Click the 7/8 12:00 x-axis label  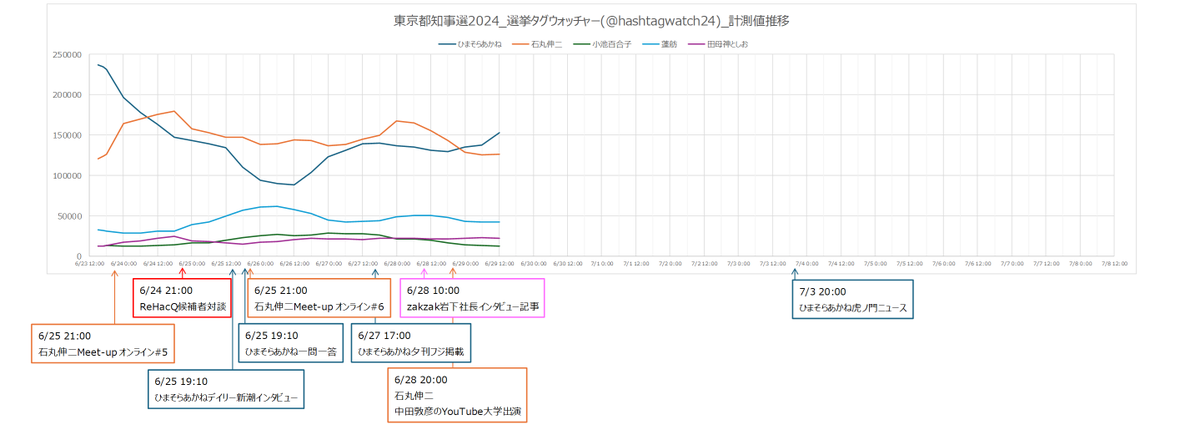(x=1114, y=264)
